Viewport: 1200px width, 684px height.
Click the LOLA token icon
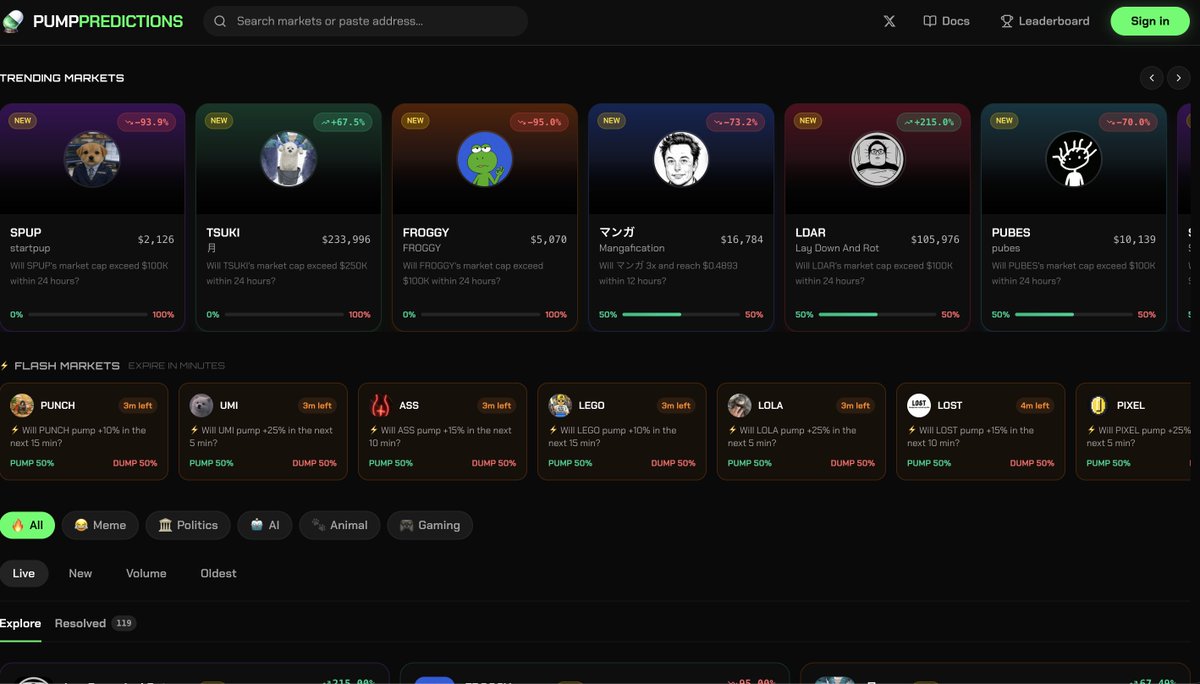click(740, 405)
